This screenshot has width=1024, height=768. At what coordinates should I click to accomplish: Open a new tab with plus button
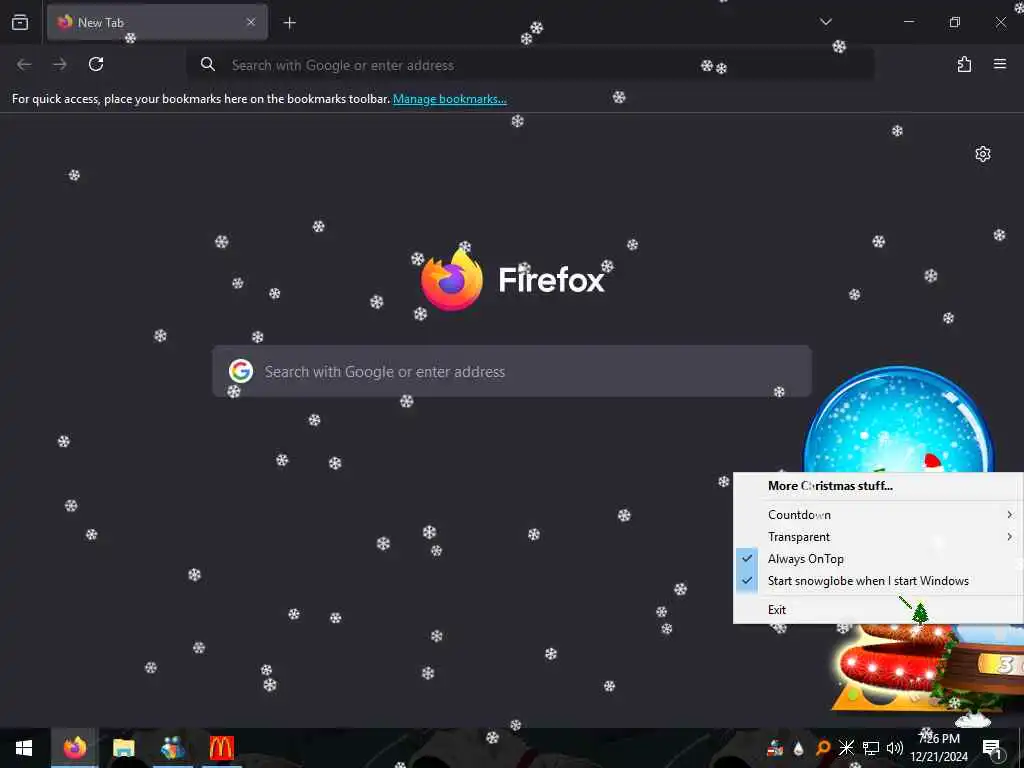click(289, 23)
